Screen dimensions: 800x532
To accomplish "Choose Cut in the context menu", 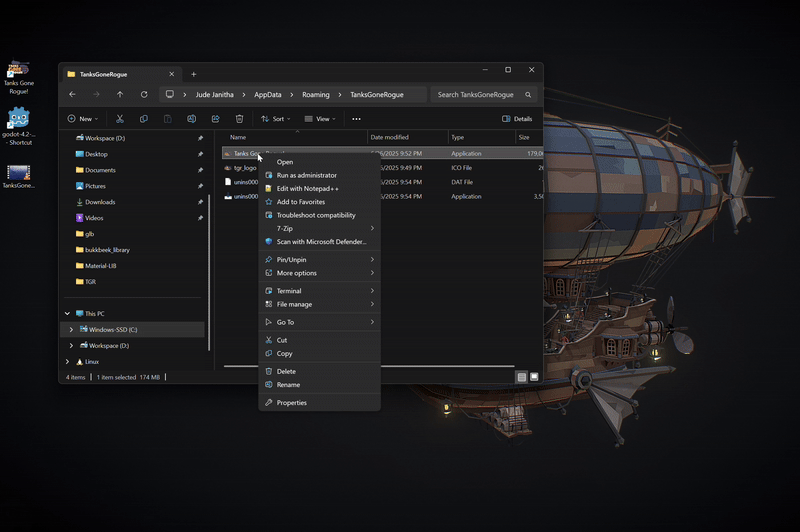I will [319, 340].
